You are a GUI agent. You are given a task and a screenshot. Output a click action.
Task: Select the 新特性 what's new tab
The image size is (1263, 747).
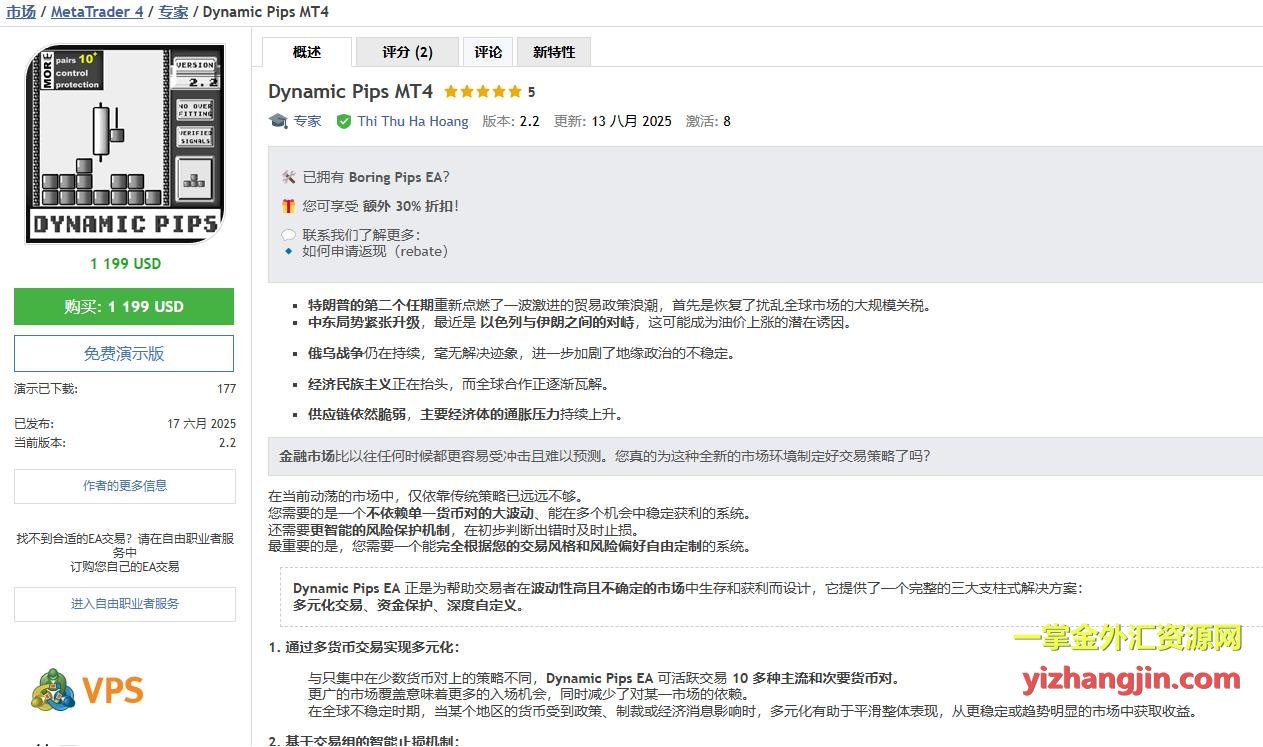553,52
